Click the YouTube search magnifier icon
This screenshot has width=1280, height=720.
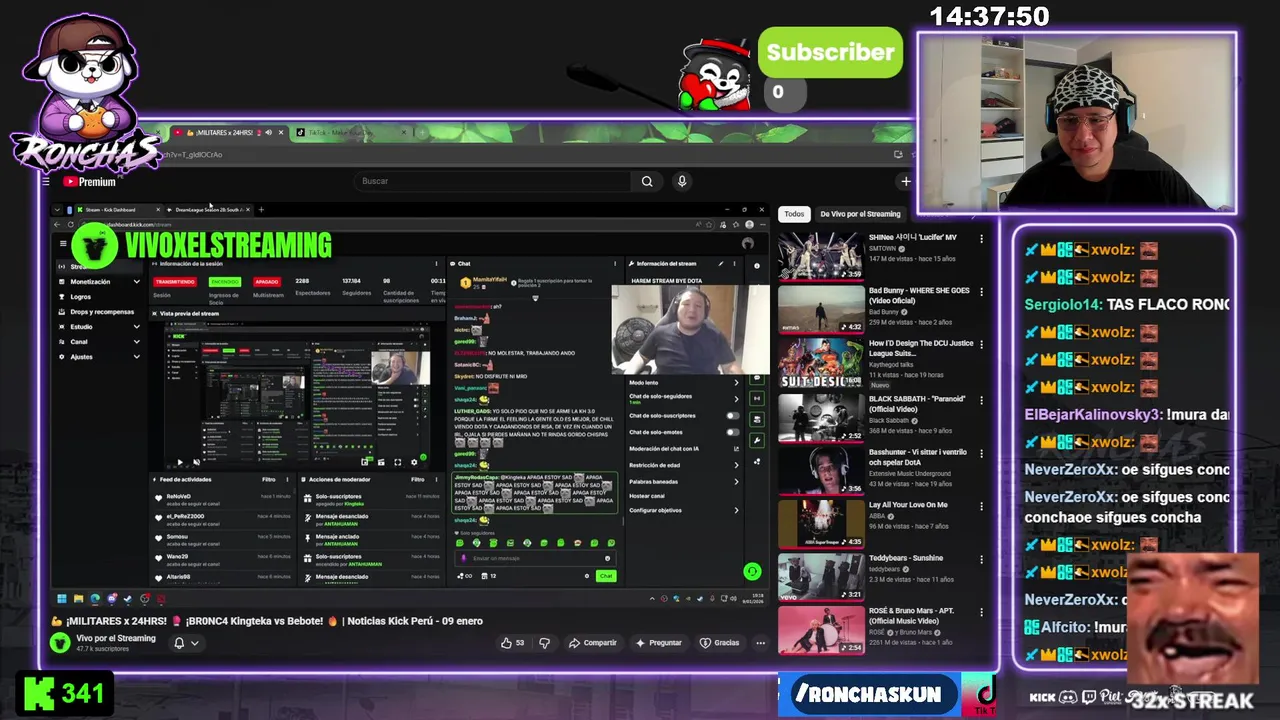(647, 181)
